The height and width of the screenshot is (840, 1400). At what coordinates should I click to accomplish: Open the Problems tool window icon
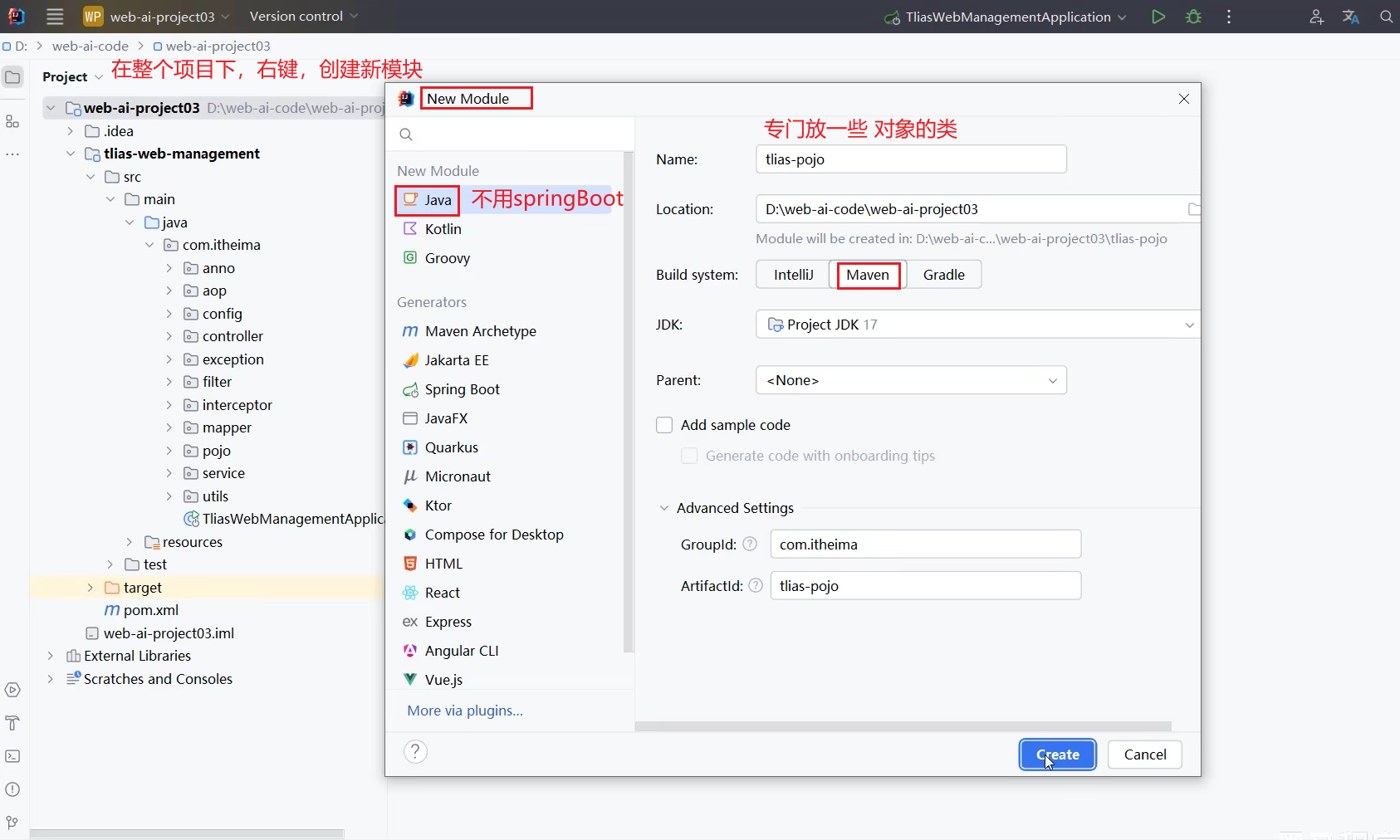tap(12, 789)
